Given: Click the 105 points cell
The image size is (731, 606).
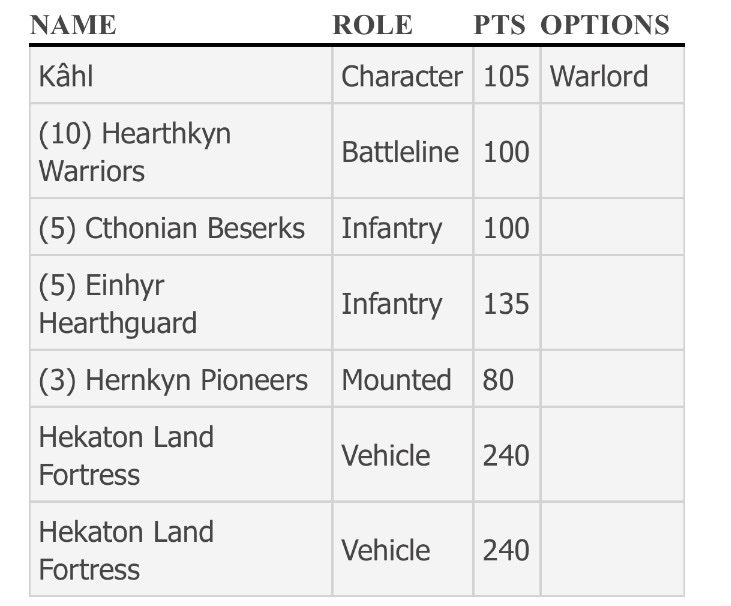Looking at the screenshot, I should tap(506, 76).
